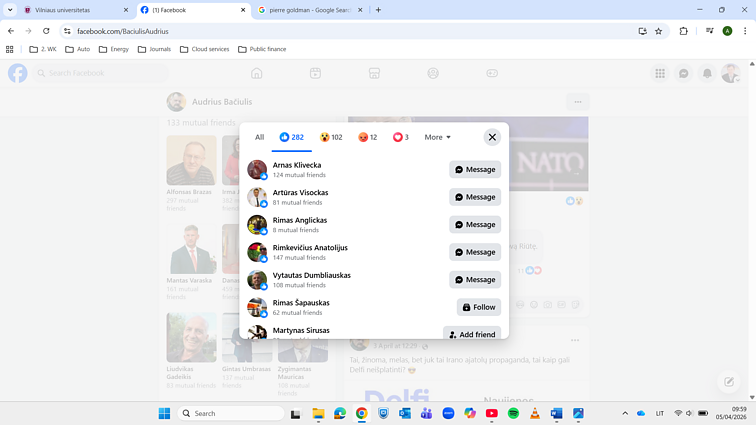Viewport: 756px width, 425px height.
Task: Reload the page
Action: click(x=46, y=31)
